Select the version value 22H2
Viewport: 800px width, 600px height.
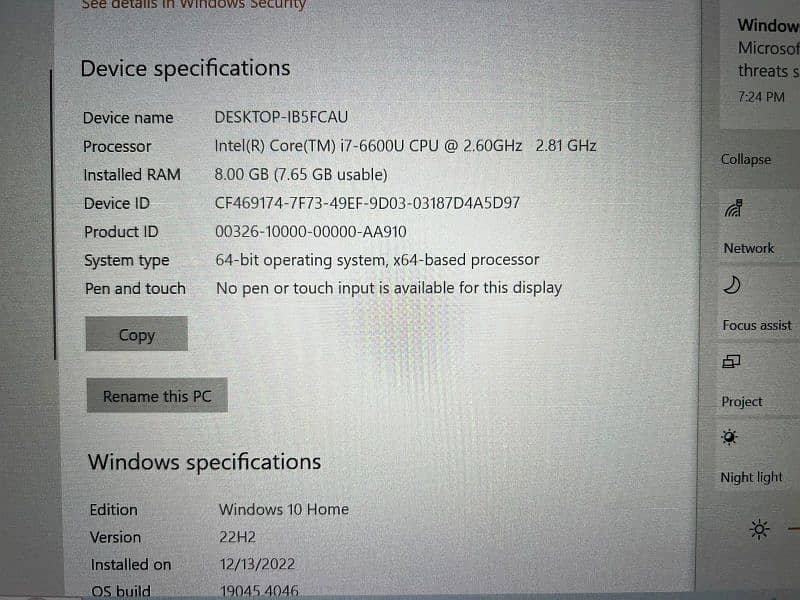[237, 537]
